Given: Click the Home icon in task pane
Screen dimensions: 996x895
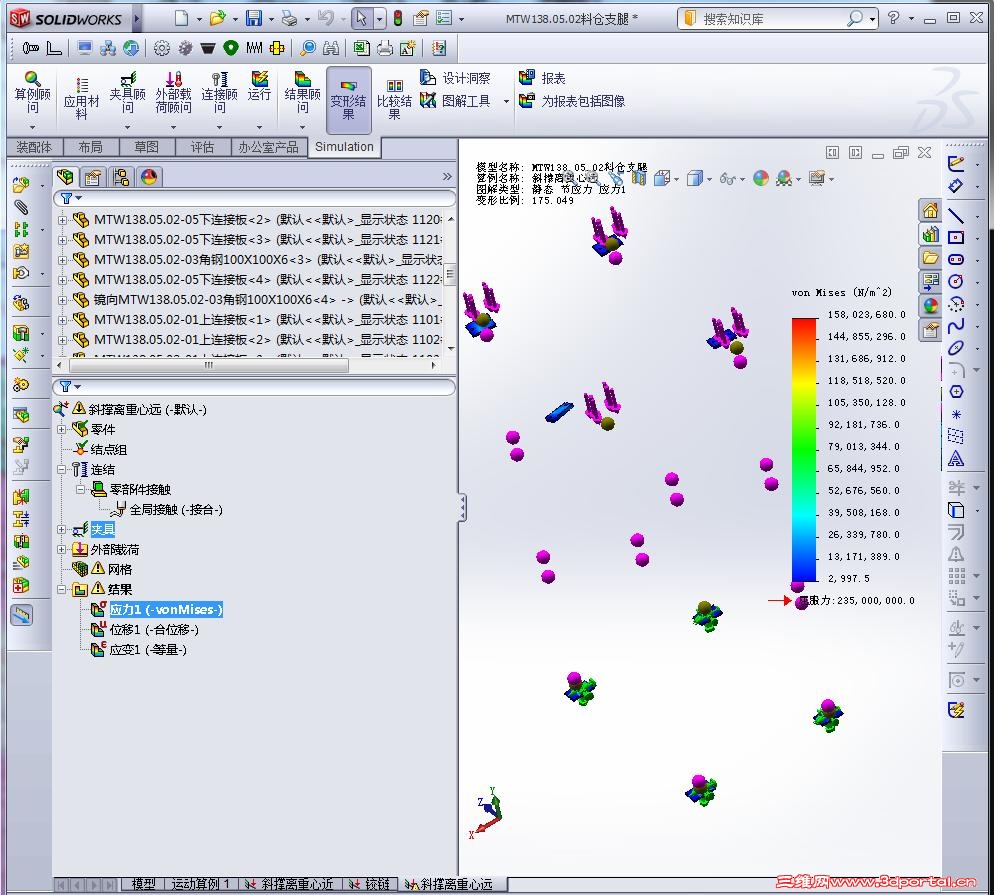Looking at the screenshot, I should click(x=931, y=210).
